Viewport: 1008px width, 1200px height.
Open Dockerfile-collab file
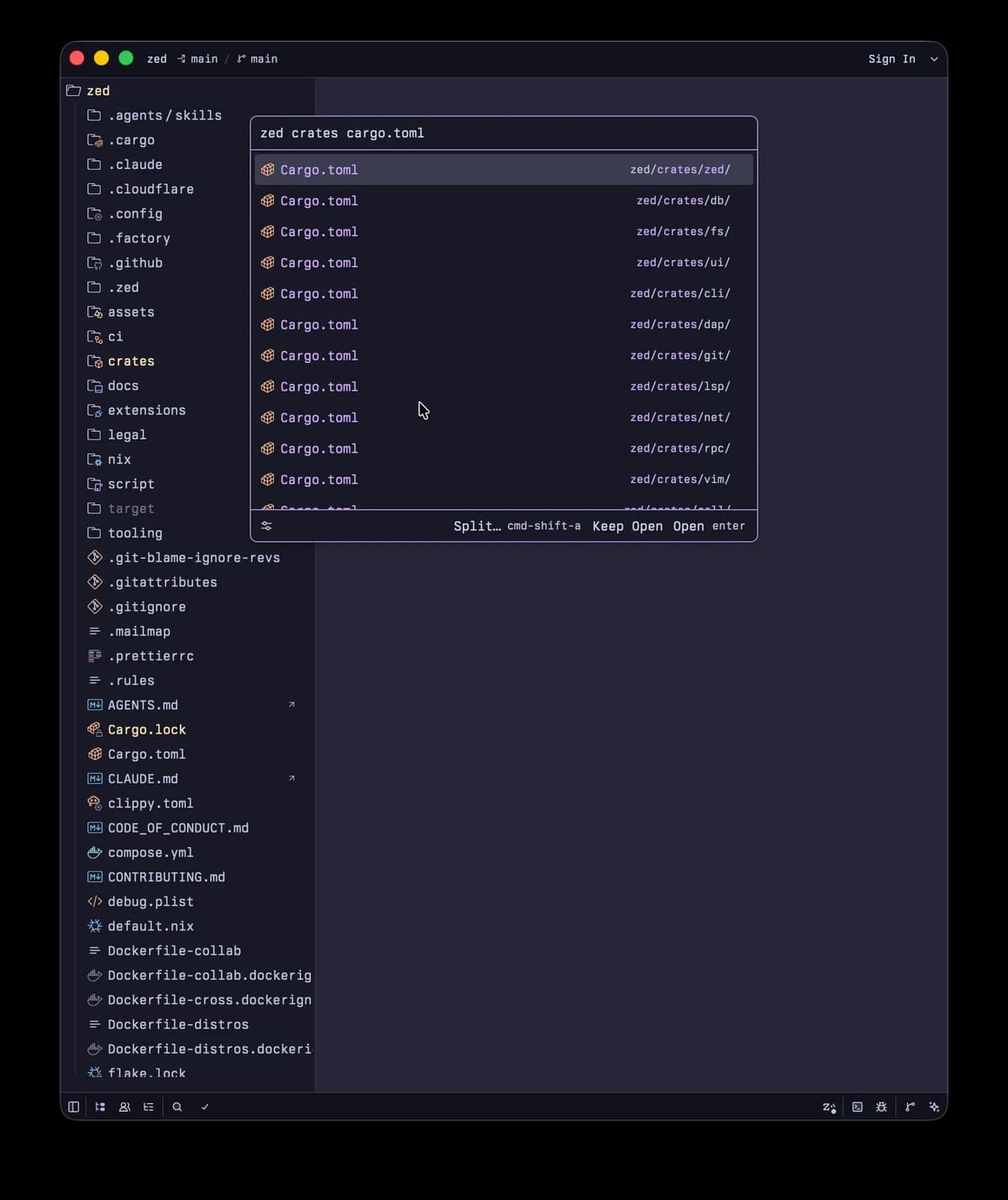[188, 950]
